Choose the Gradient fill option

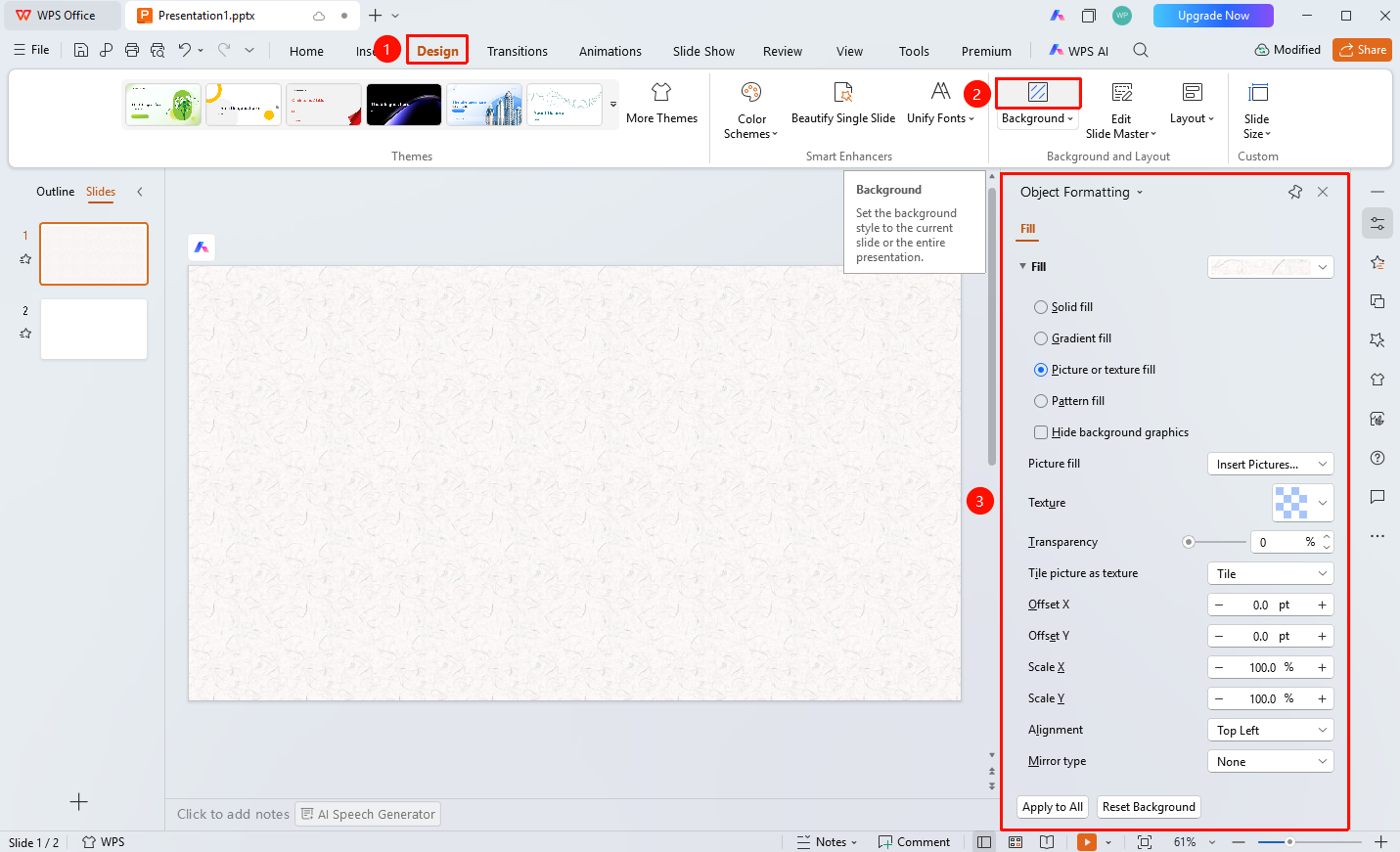click(x=1072, y=338)
